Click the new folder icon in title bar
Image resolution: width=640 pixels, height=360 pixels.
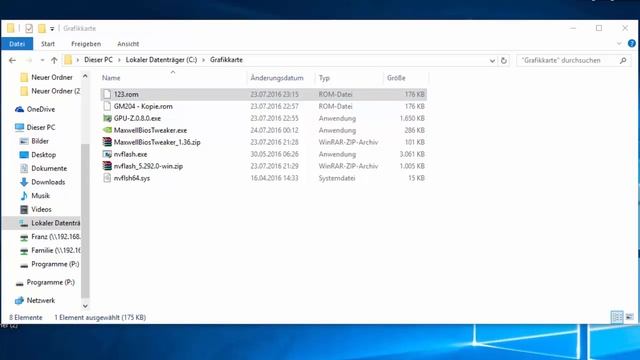[x=42, y=28]
